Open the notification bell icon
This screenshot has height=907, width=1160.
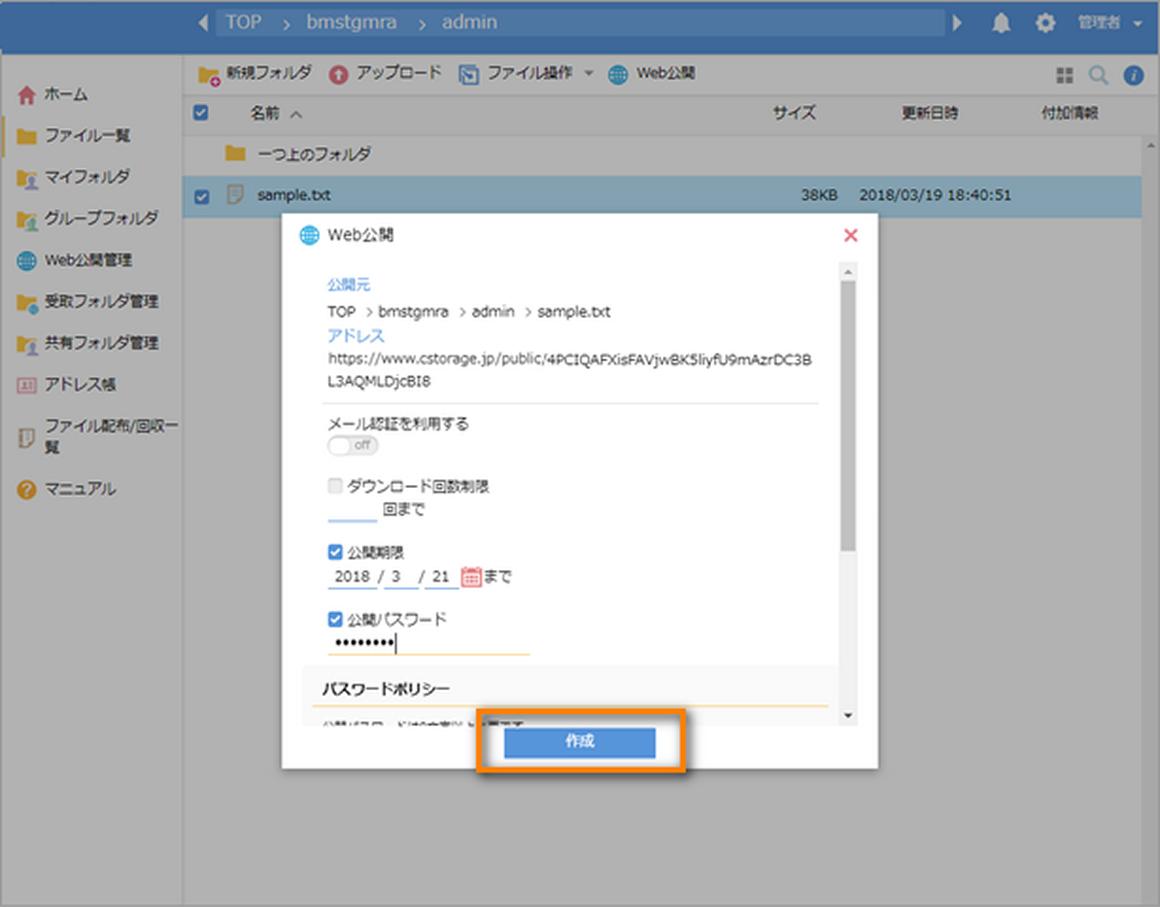tap(1002, 22)
